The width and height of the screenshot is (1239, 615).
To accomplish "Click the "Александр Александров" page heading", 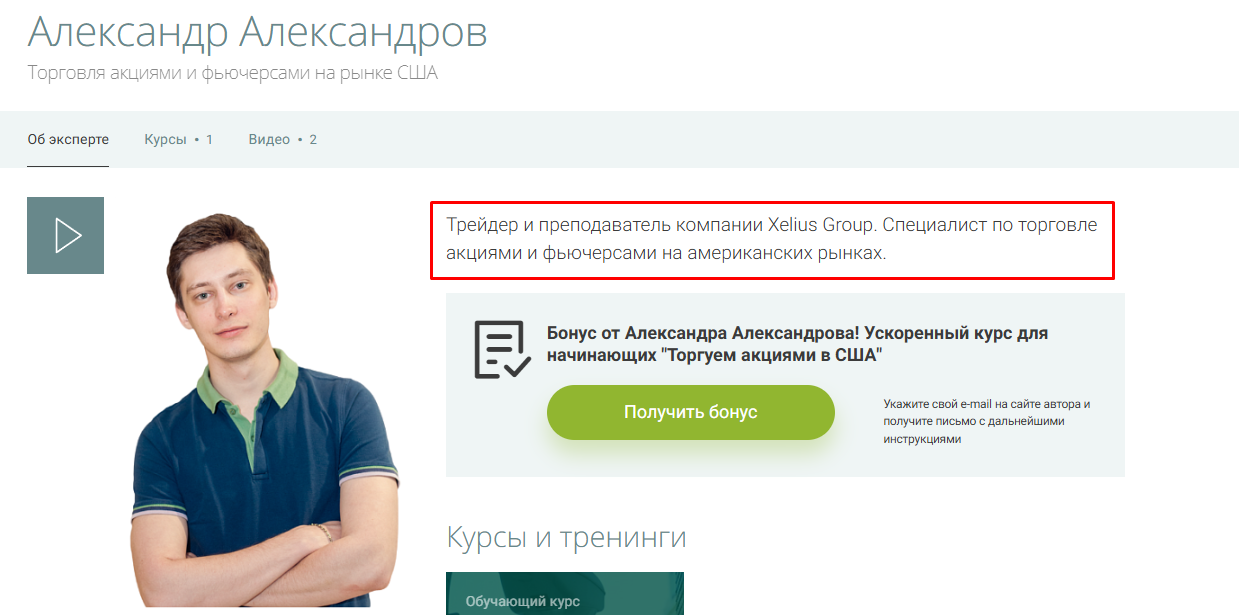I will pyautogui.click(x=257, y=32).
